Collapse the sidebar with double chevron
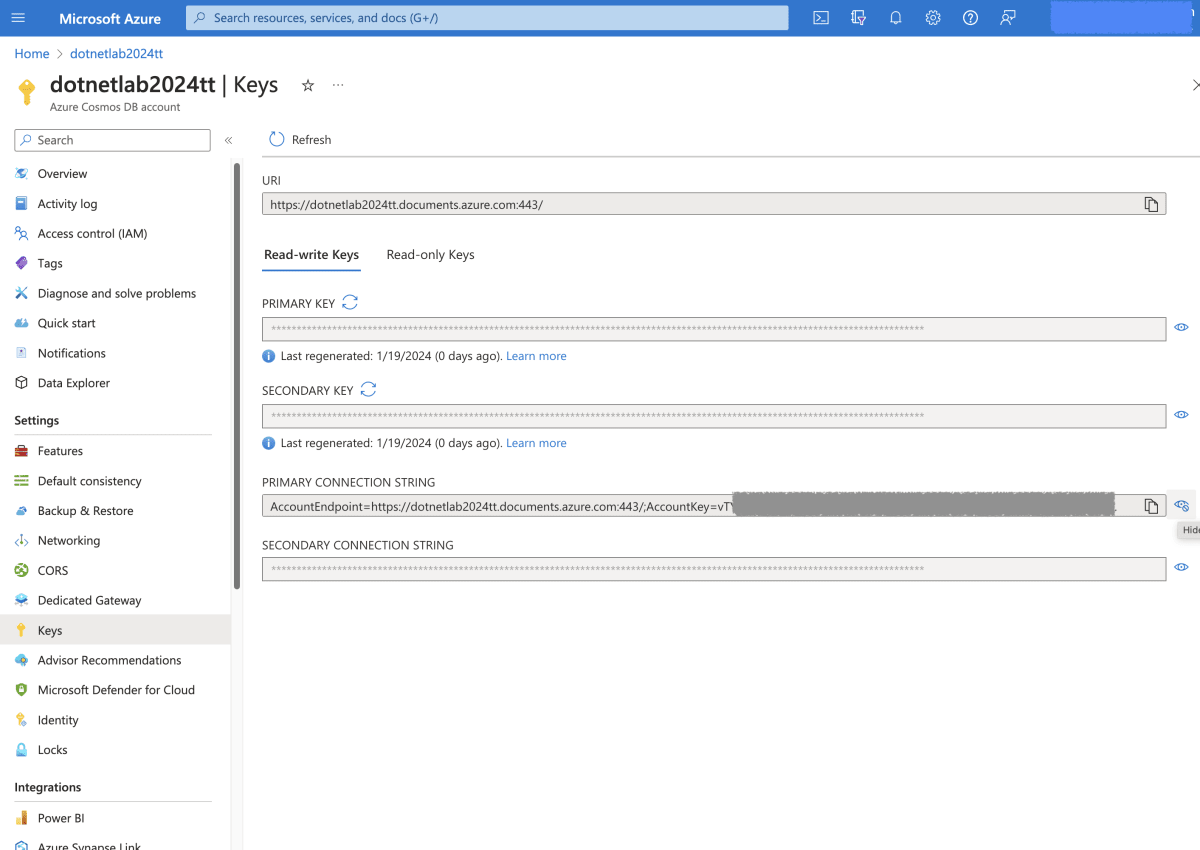This screenshot has height=850, width=1200. pyautogui.click(x=228, y=141)
